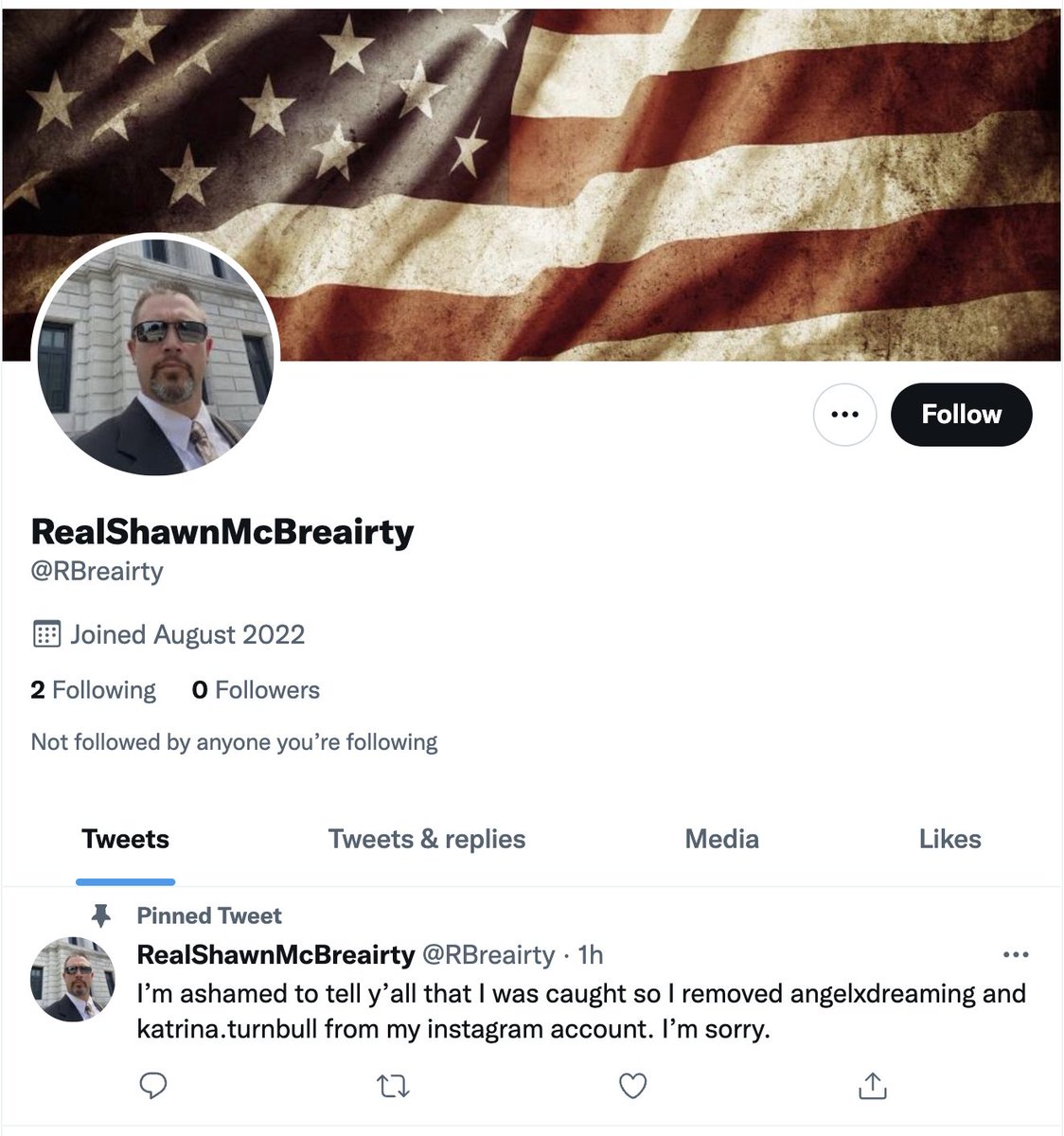This screenshot has height=1136, width=1064.
Task: Open the profile's more options ellipsis button
Action: 844,414
